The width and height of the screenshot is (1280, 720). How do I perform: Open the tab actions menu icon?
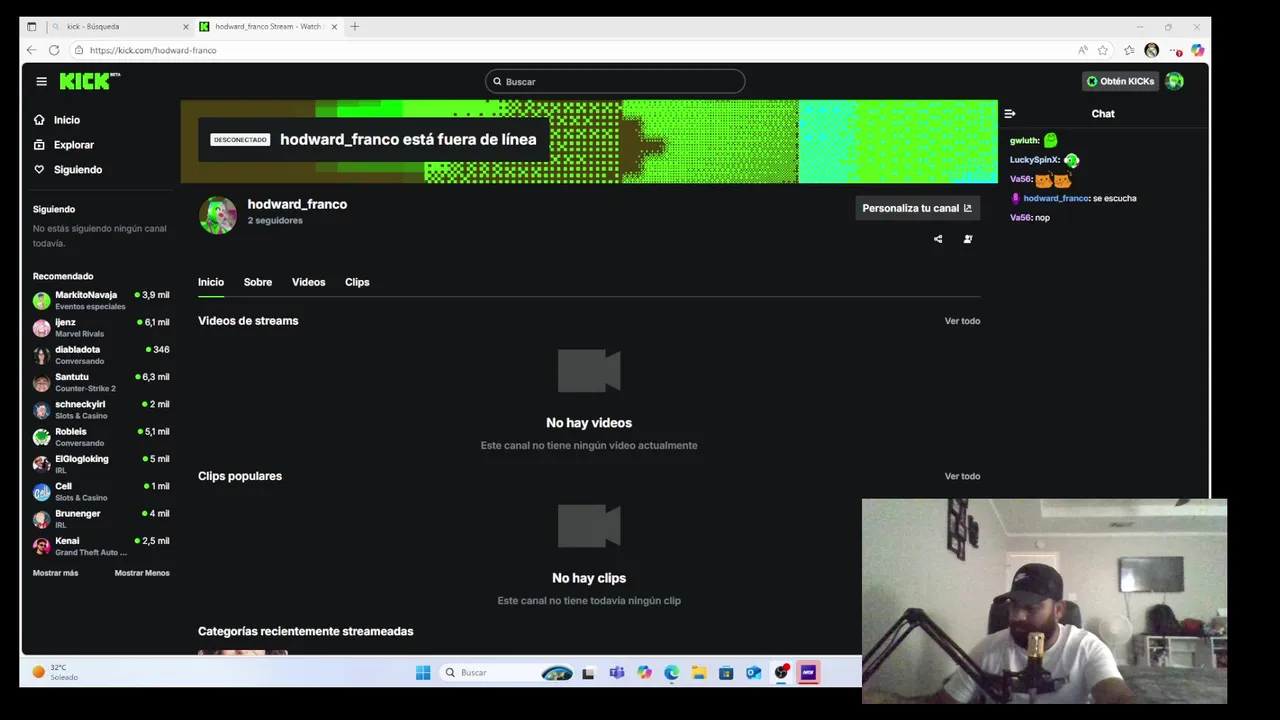point(31,27)
